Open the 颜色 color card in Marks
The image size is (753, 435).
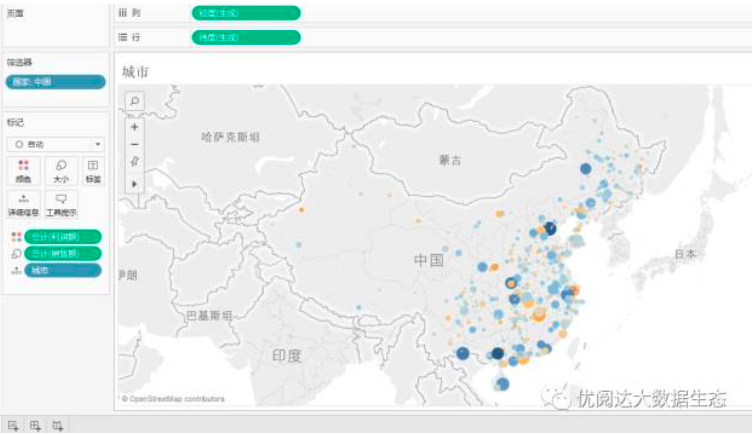23,171
